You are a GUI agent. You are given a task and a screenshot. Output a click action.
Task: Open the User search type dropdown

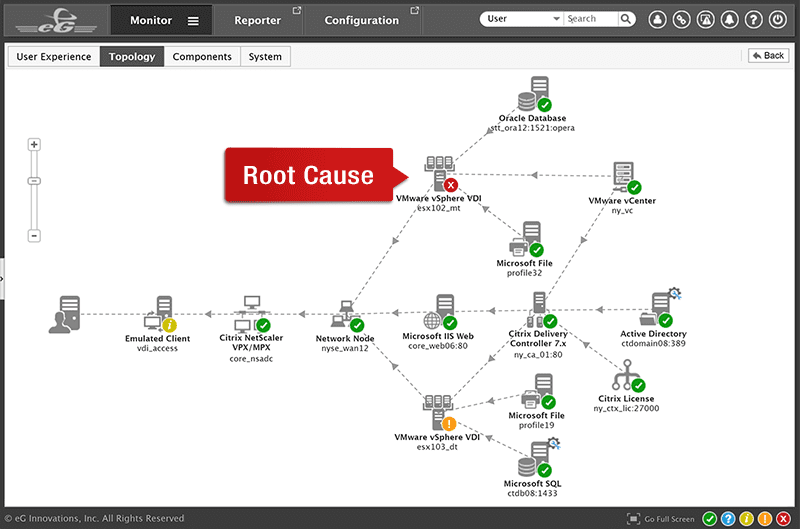(521, 19)
